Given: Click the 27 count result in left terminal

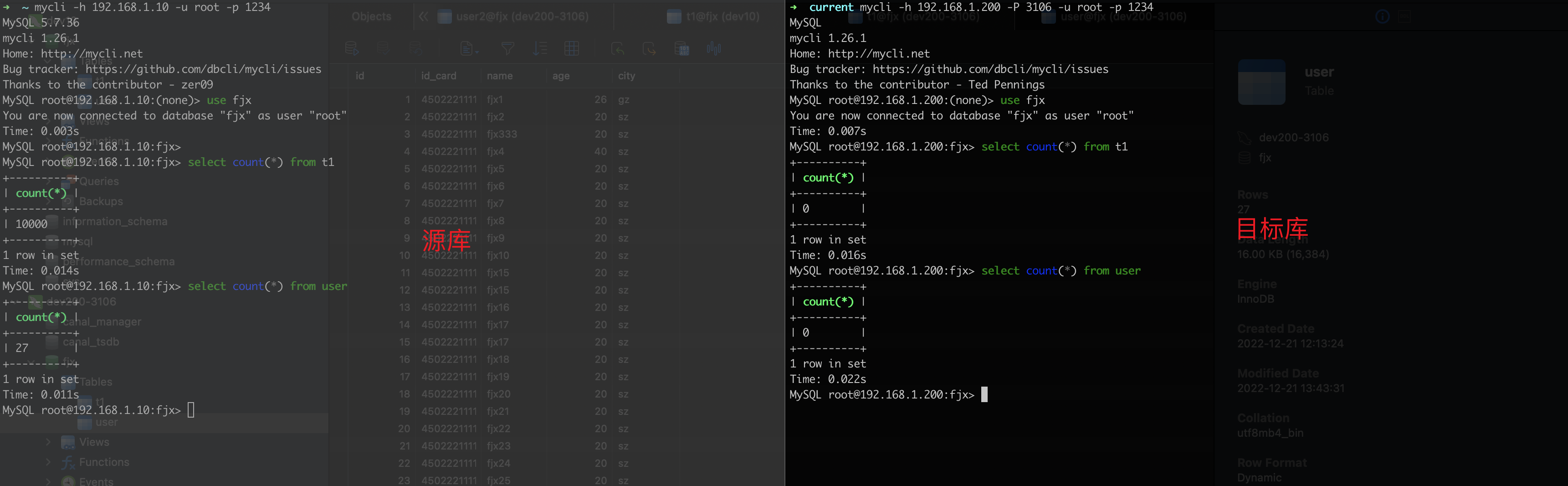Looking at the screenshot, I should pyautogui.click(x=22, y=348).
